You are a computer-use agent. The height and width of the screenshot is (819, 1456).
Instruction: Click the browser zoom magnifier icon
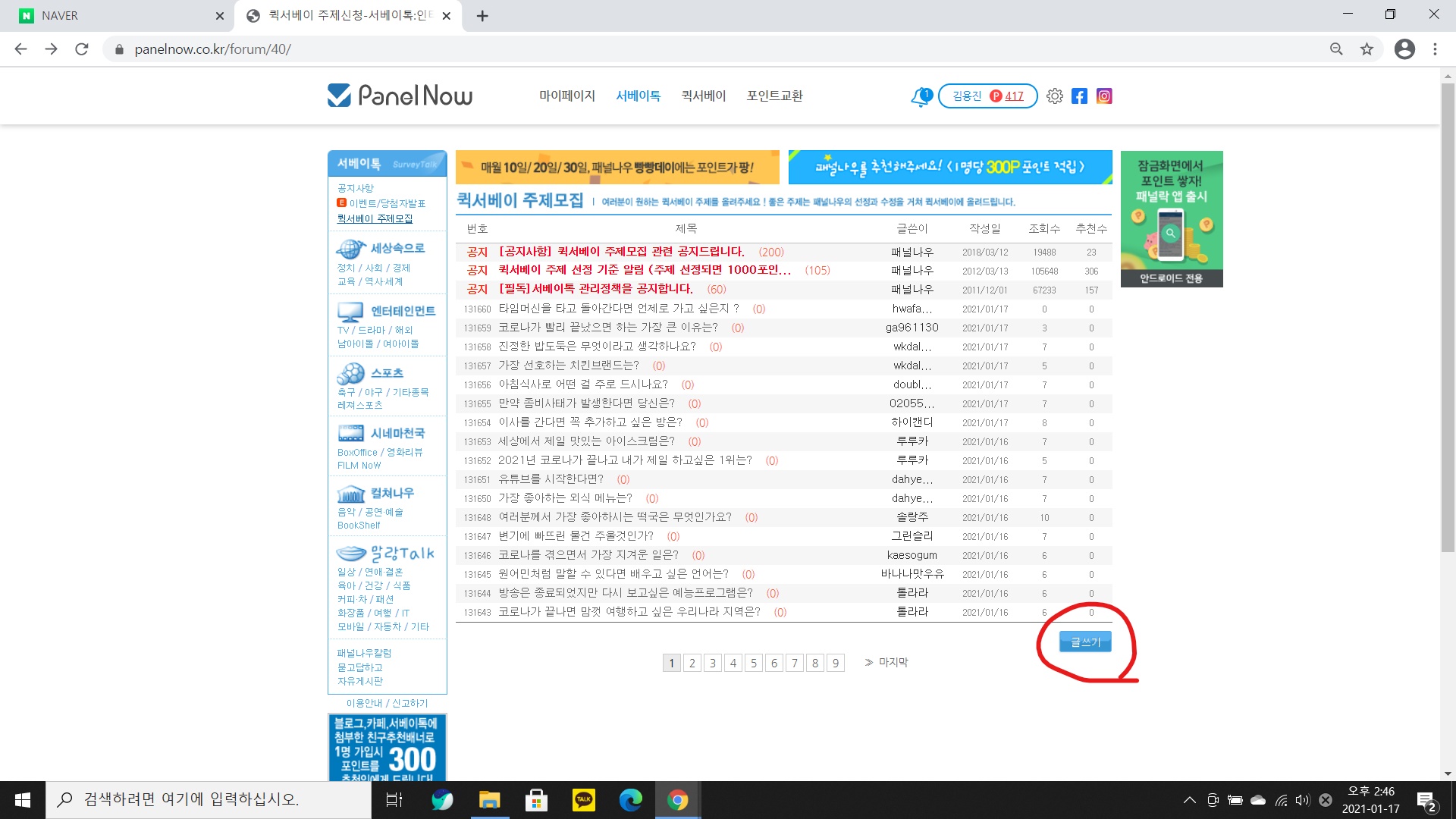pos(1336,49)
